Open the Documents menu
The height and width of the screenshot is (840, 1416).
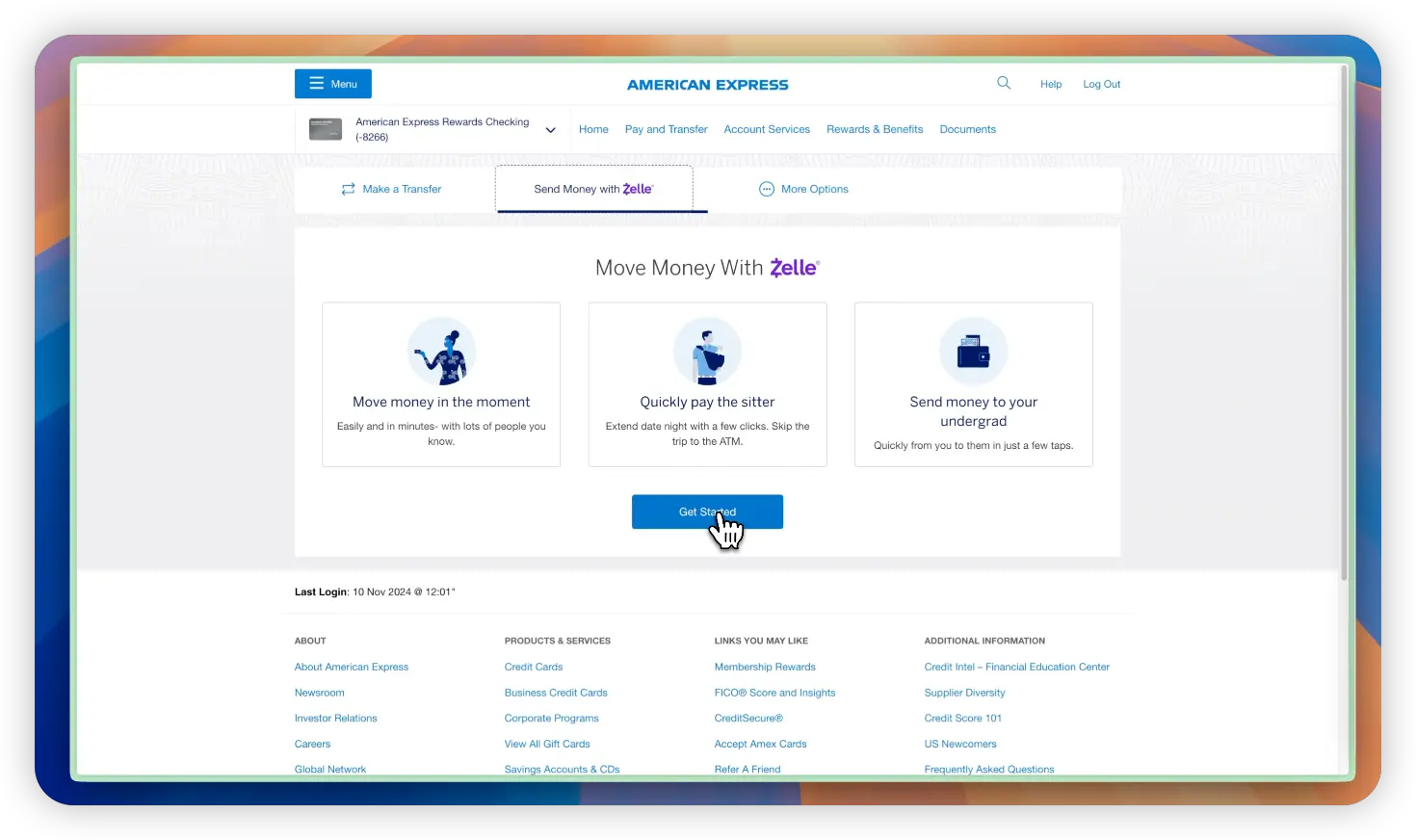click(967, 129)
